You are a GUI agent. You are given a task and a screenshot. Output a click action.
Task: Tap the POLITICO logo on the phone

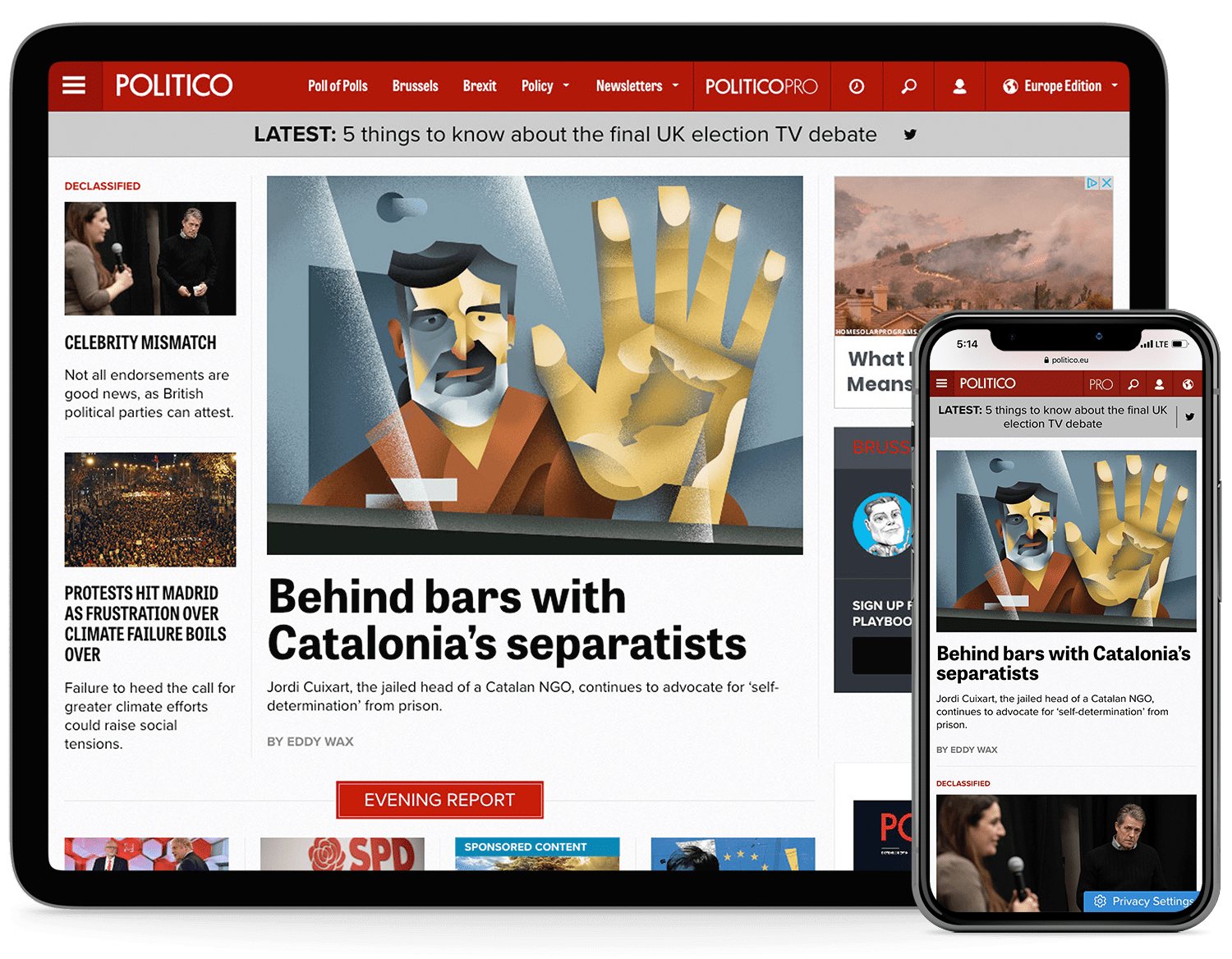click(x=987, y=383)
